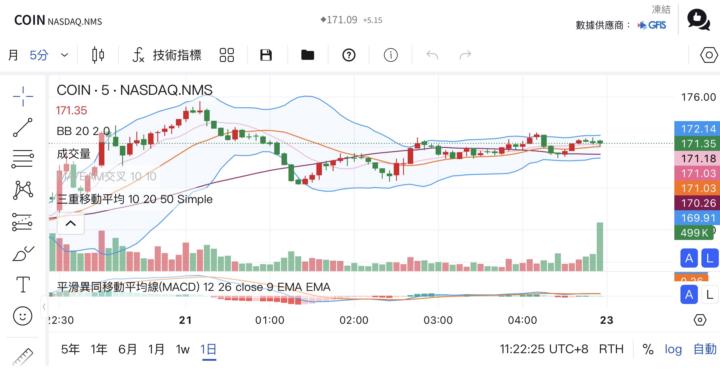Select the 1w time range
Image resolution: width=720 pixels, height=384 pixels.
(183, 349)
